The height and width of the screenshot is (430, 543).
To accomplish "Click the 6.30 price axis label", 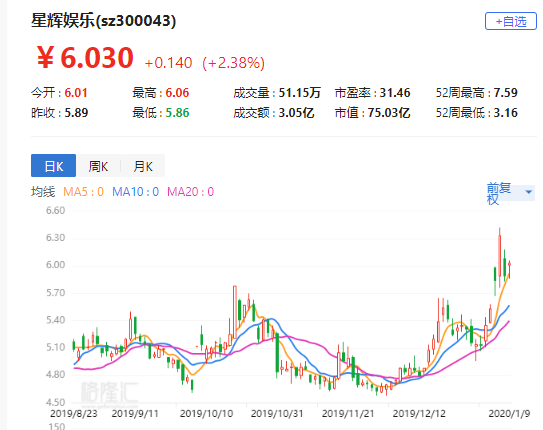I will pos(55,238).
